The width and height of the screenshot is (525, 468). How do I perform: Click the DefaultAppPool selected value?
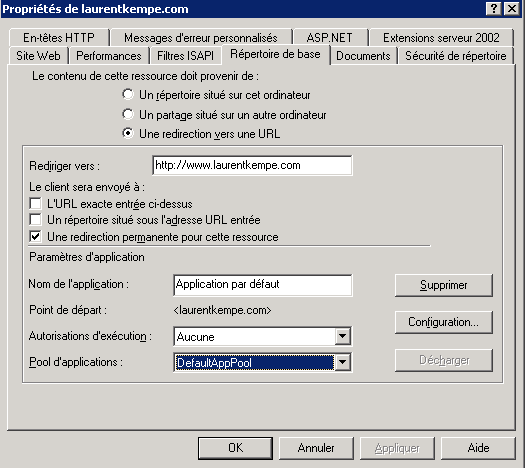coord(254,363)
